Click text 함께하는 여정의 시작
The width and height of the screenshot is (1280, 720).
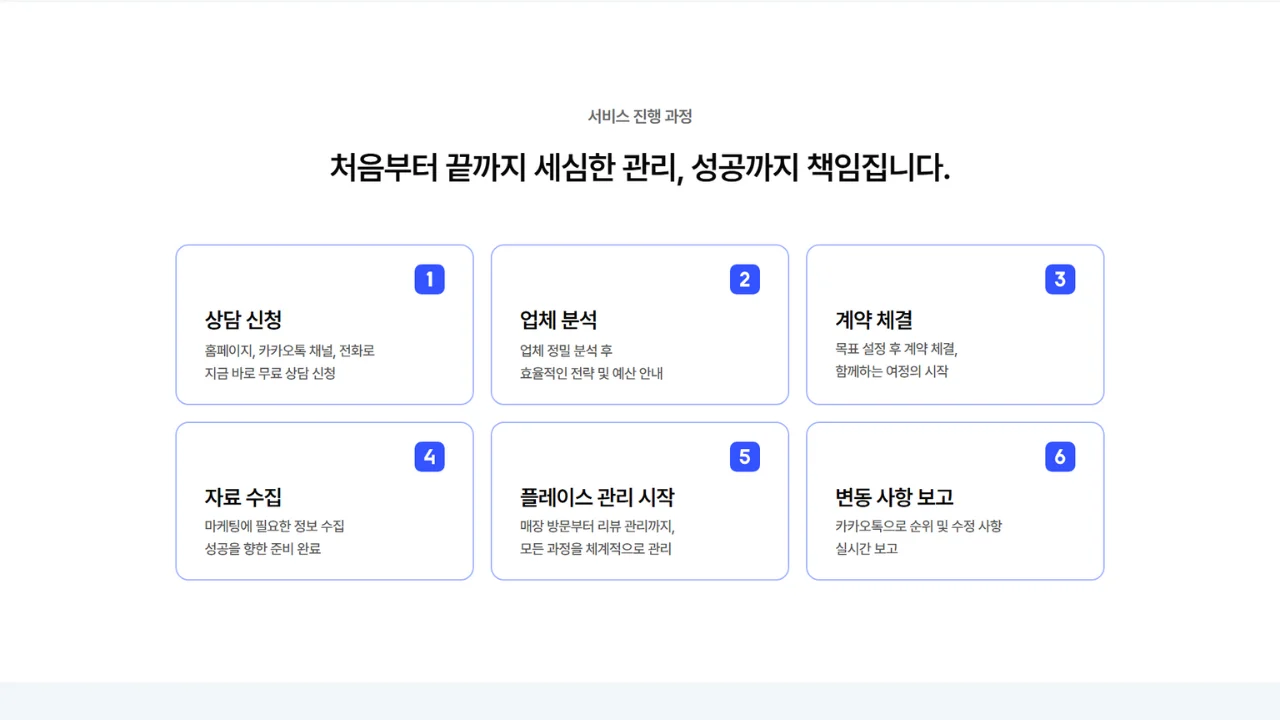[892, 372]
